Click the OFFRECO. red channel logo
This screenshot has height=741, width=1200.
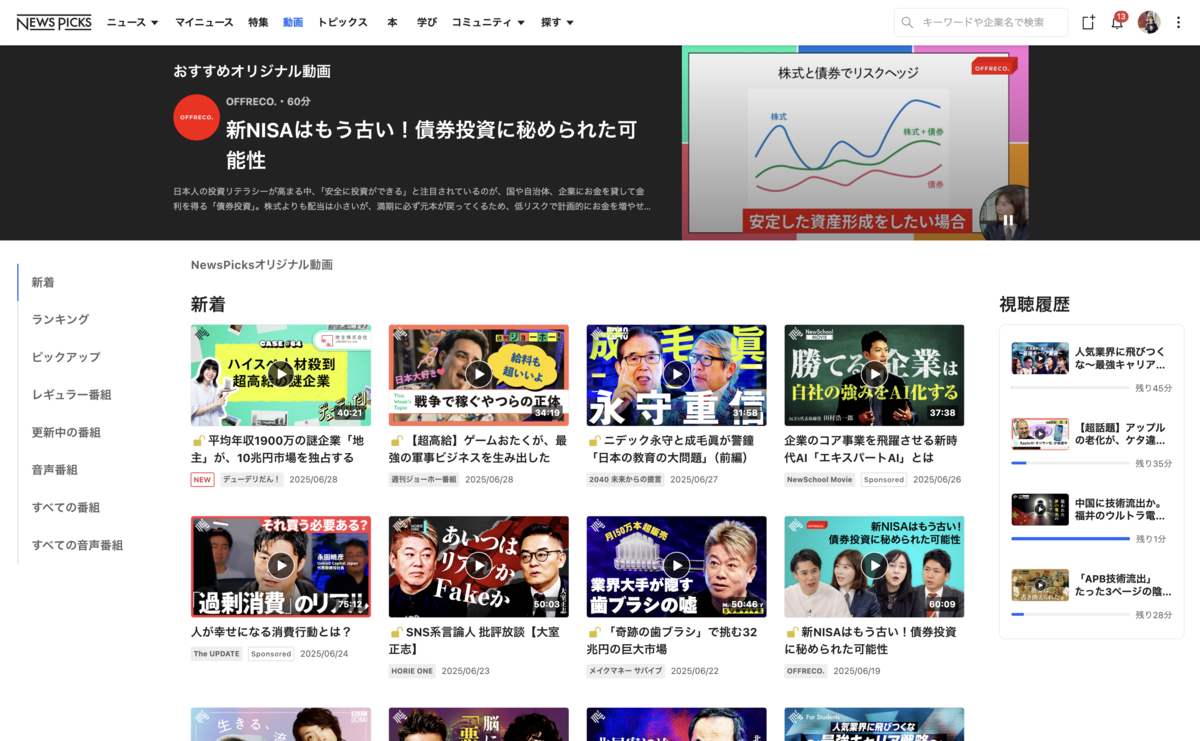click(x=196, y=118)
